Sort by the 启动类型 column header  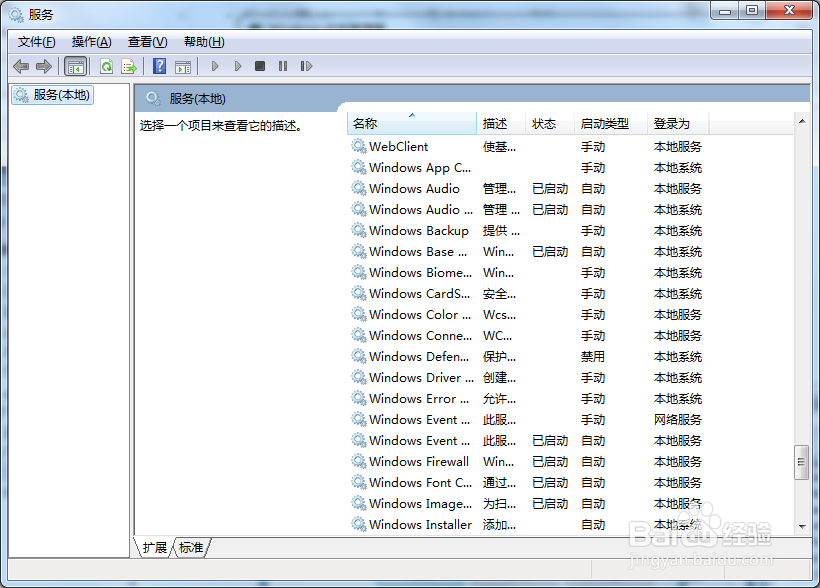pos(611,123)
